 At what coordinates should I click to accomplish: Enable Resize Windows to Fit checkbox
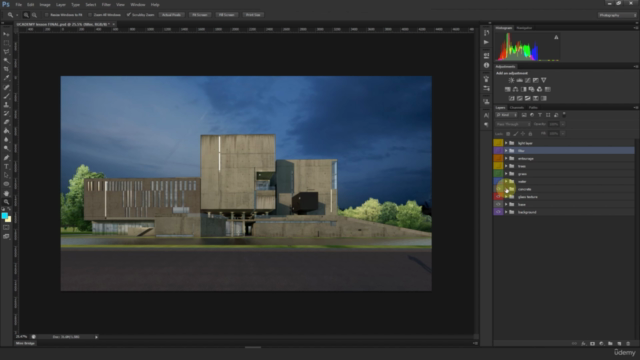47,15
